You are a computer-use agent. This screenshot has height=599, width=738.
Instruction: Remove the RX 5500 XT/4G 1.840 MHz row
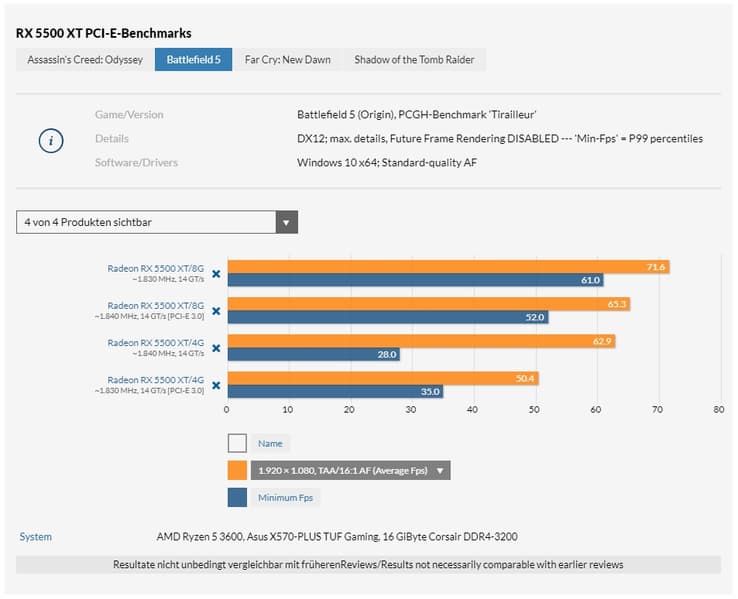(x=216, y=347)
